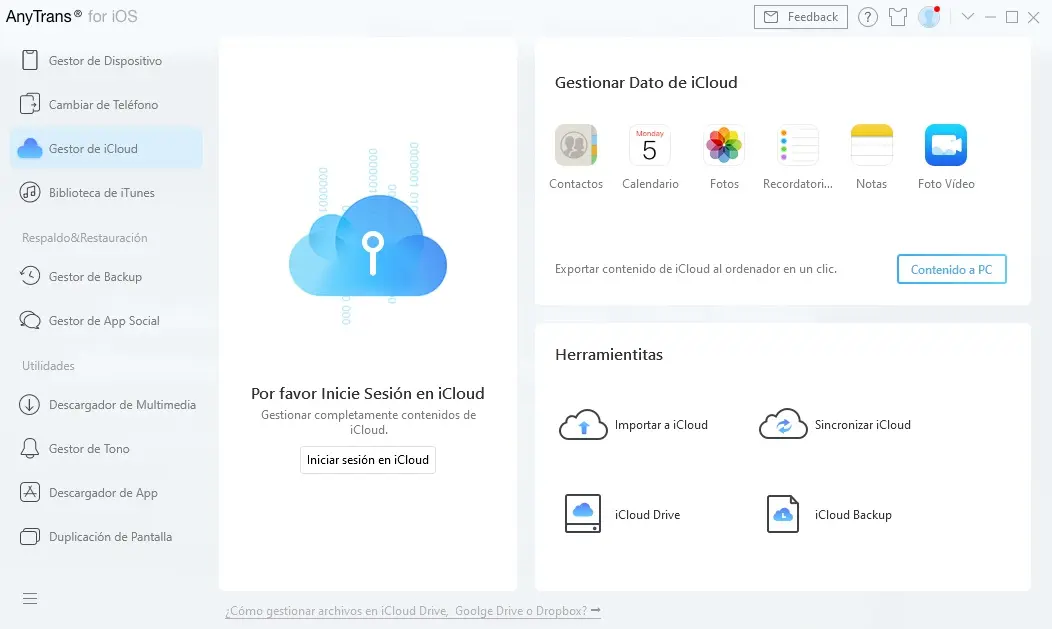The width and height of the screenshot is (1052, 629).
Task: Click the Importar a iCloud label
Action: click(661, 424)
